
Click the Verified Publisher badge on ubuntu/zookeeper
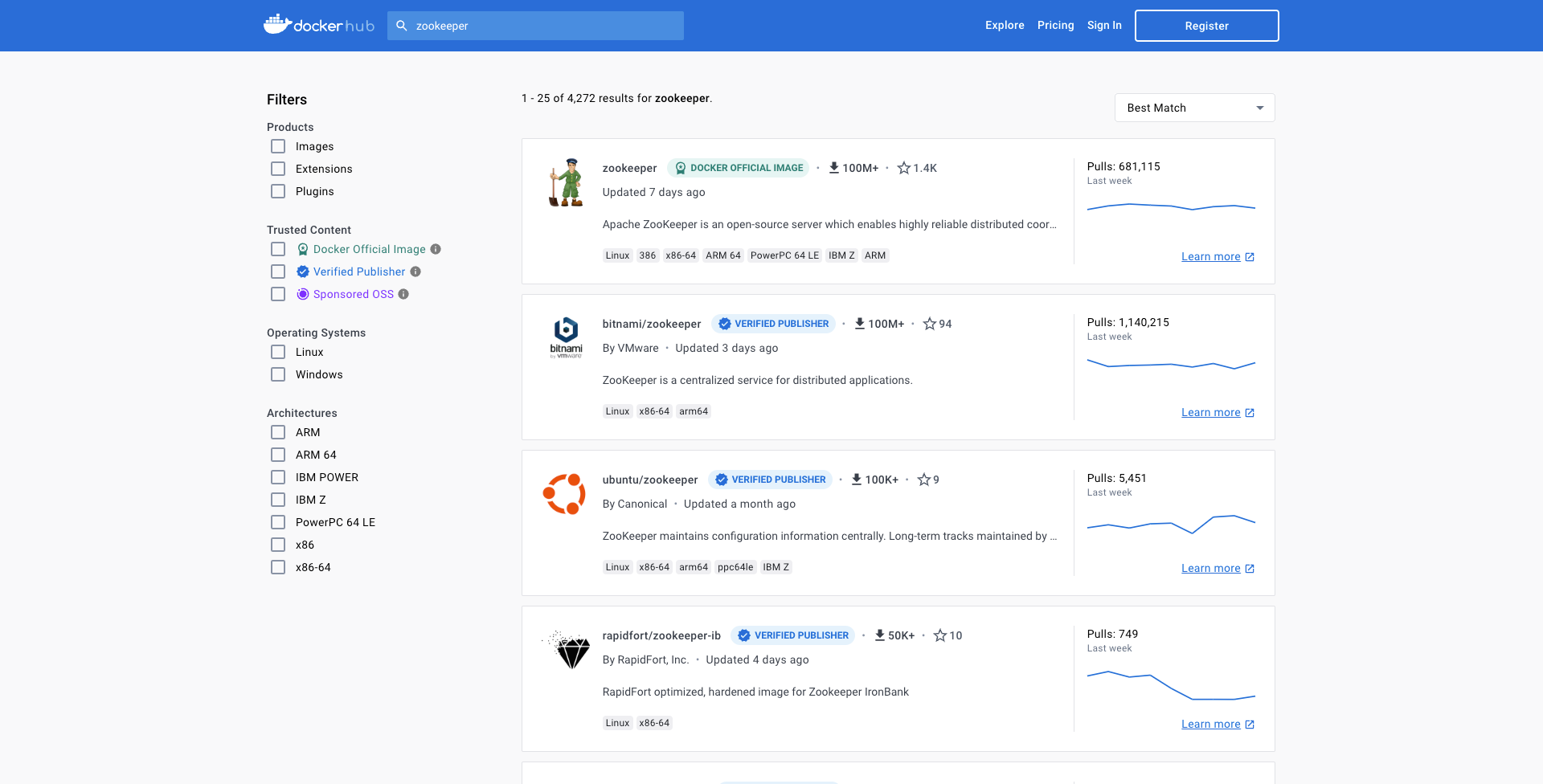coord(771,480)
